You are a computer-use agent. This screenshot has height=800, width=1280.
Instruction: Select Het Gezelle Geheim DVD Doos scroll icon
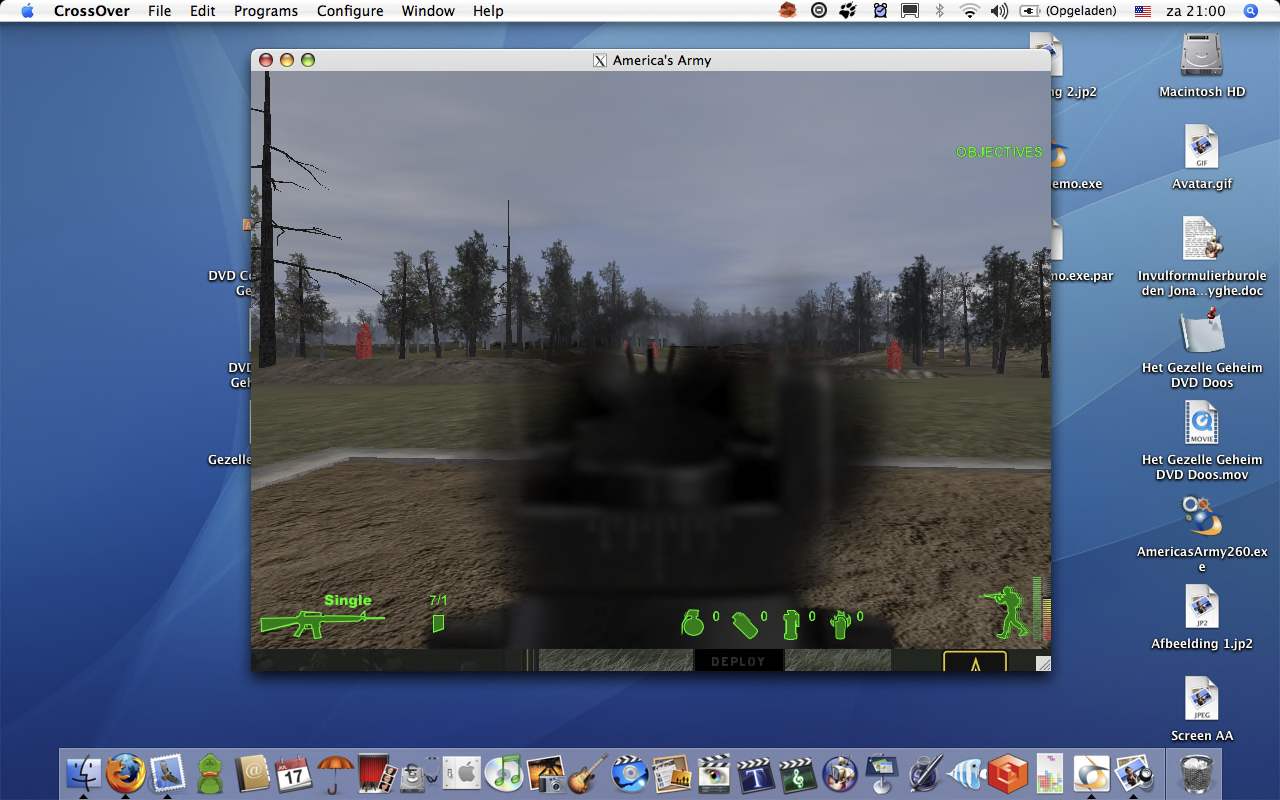point(1202,331)
